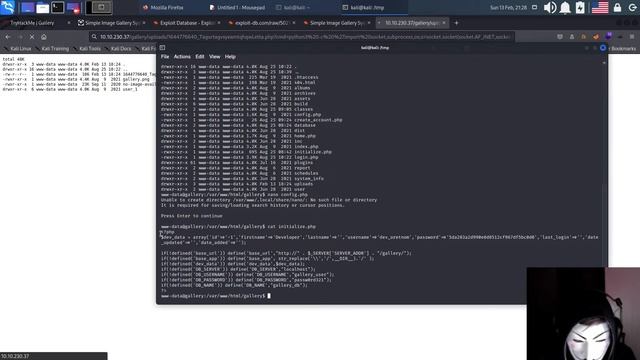The image size is (640, 360).
Task: Click the battery power manager icon
Action: 580,7
